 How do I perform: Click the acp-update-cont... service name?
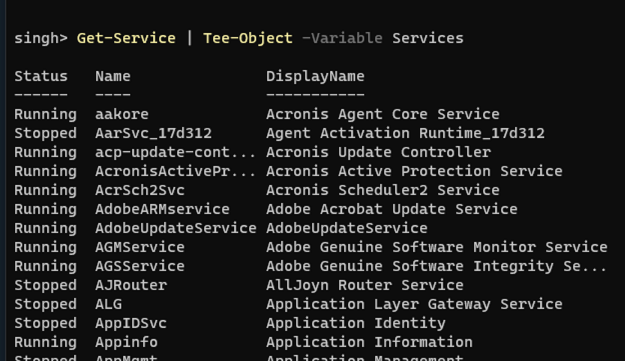[x=175, y=153]
